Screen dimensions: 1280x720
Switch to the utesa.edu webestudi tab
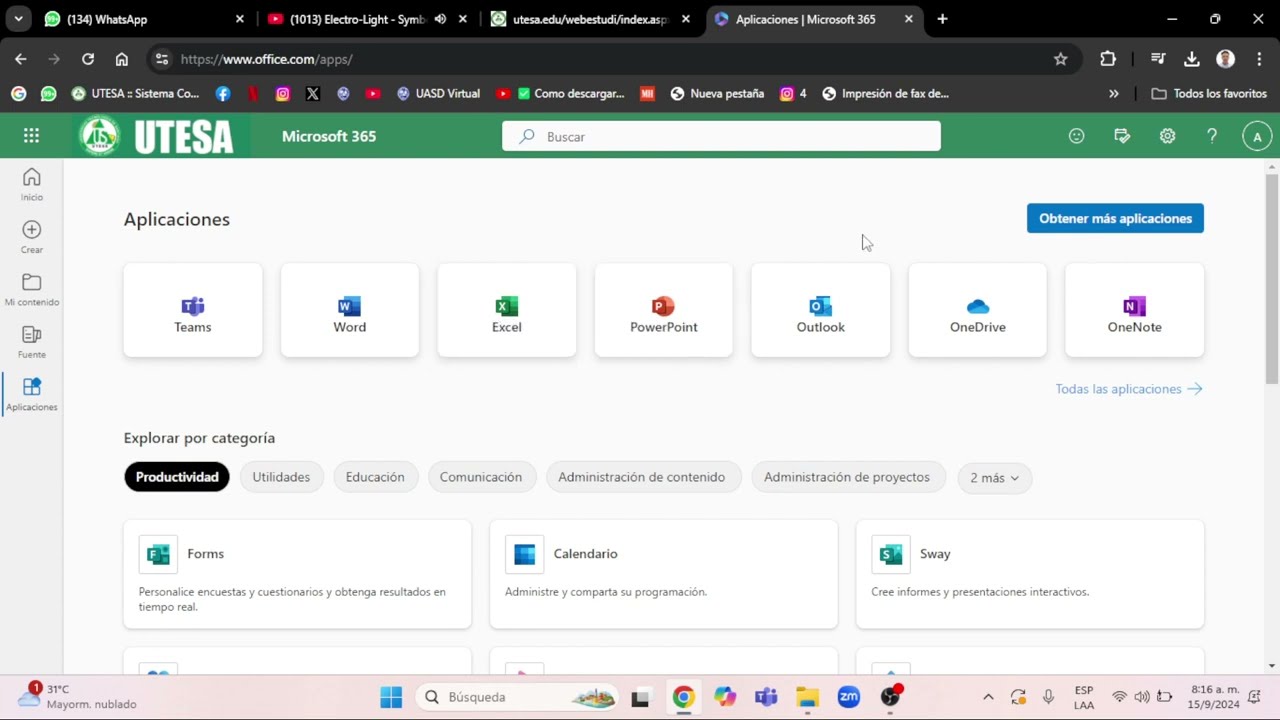[x=590, y=19]
